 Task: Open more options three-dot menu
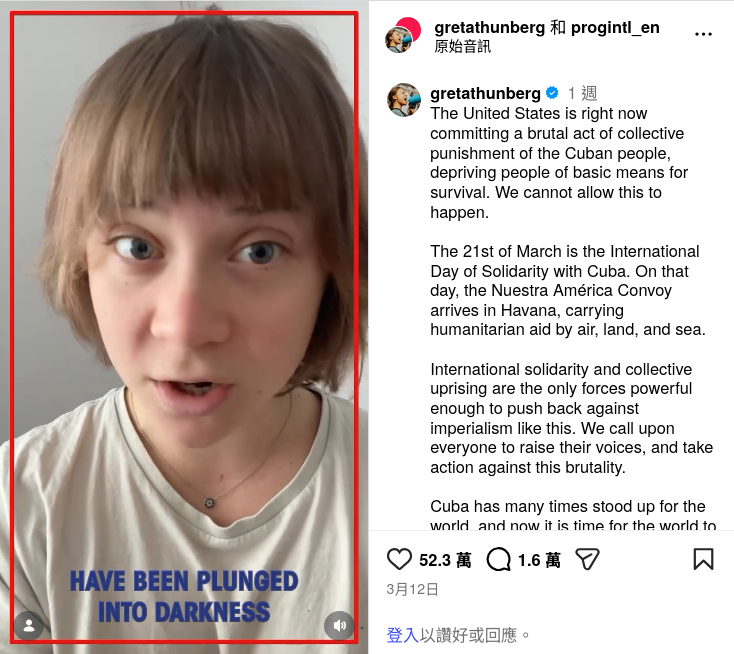tap(703, 34)
